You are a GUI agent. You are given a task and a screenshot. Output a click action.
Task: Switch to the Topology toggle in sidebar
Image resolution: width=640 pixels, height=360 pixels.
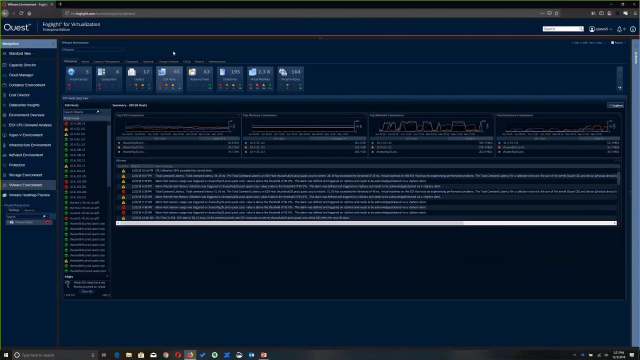point(14,210)
